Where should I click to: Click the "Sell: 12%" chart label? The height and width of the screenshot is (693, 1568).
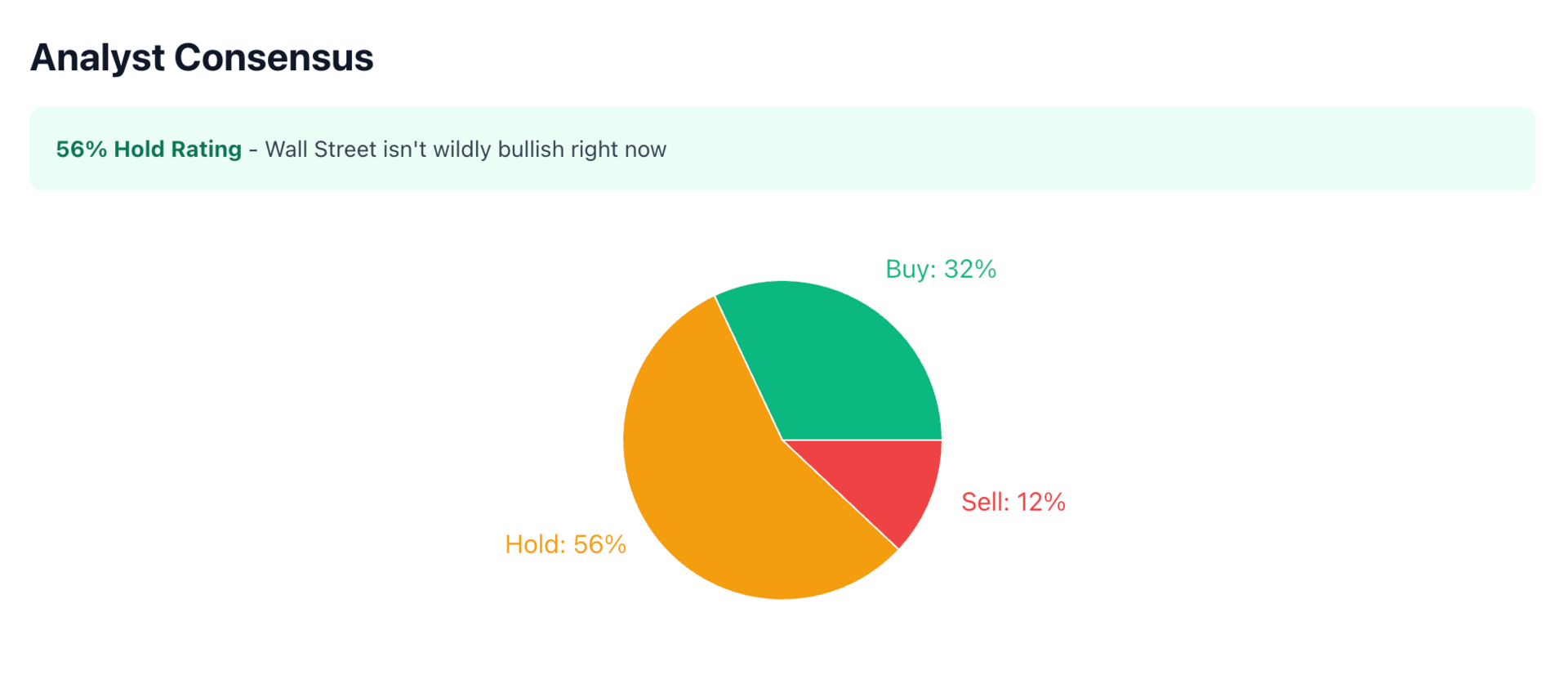(1013, 502)
